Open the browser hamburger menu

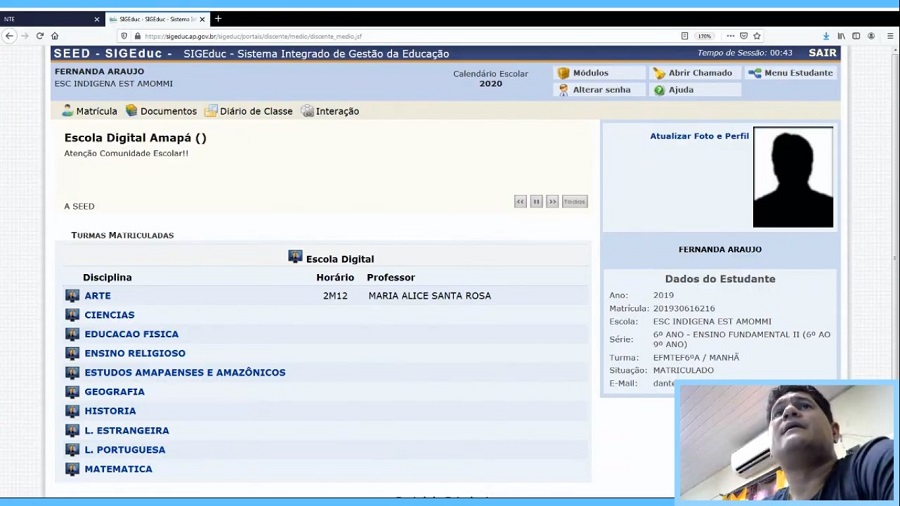890,36
